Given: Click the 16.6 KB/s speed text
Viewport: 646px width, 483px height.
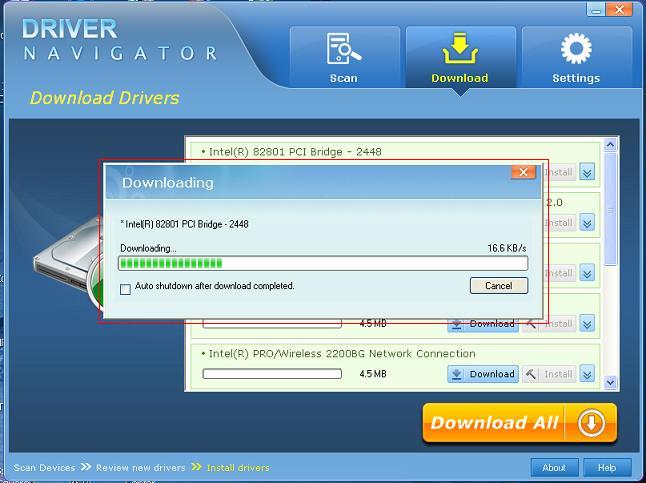Looking at the screenshot, I should [507, 248].
